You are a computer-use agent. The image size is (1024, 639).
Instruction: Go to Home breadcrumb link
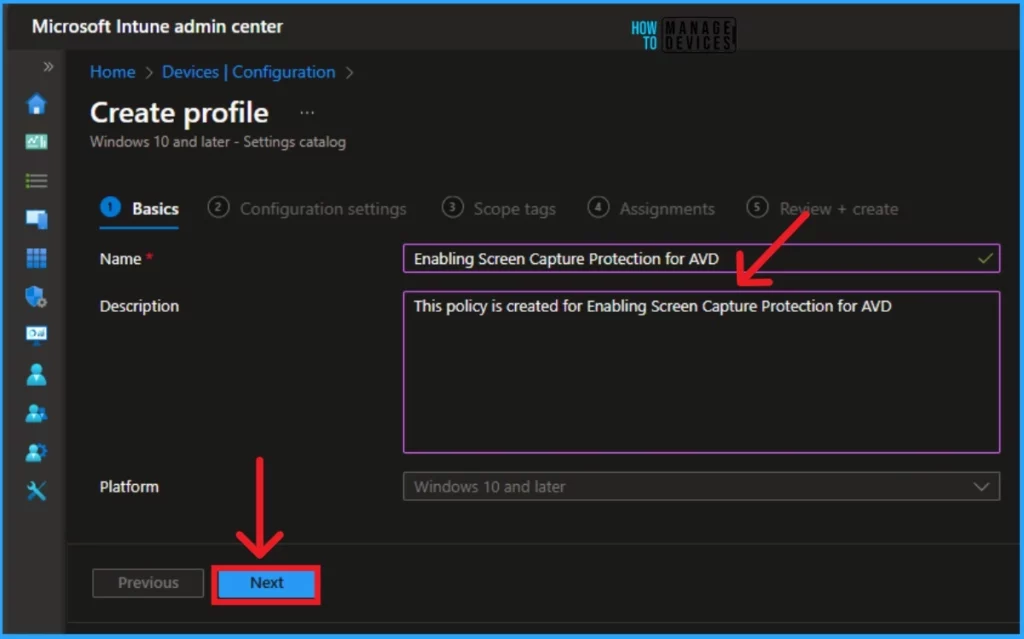[x=112, y=72]
